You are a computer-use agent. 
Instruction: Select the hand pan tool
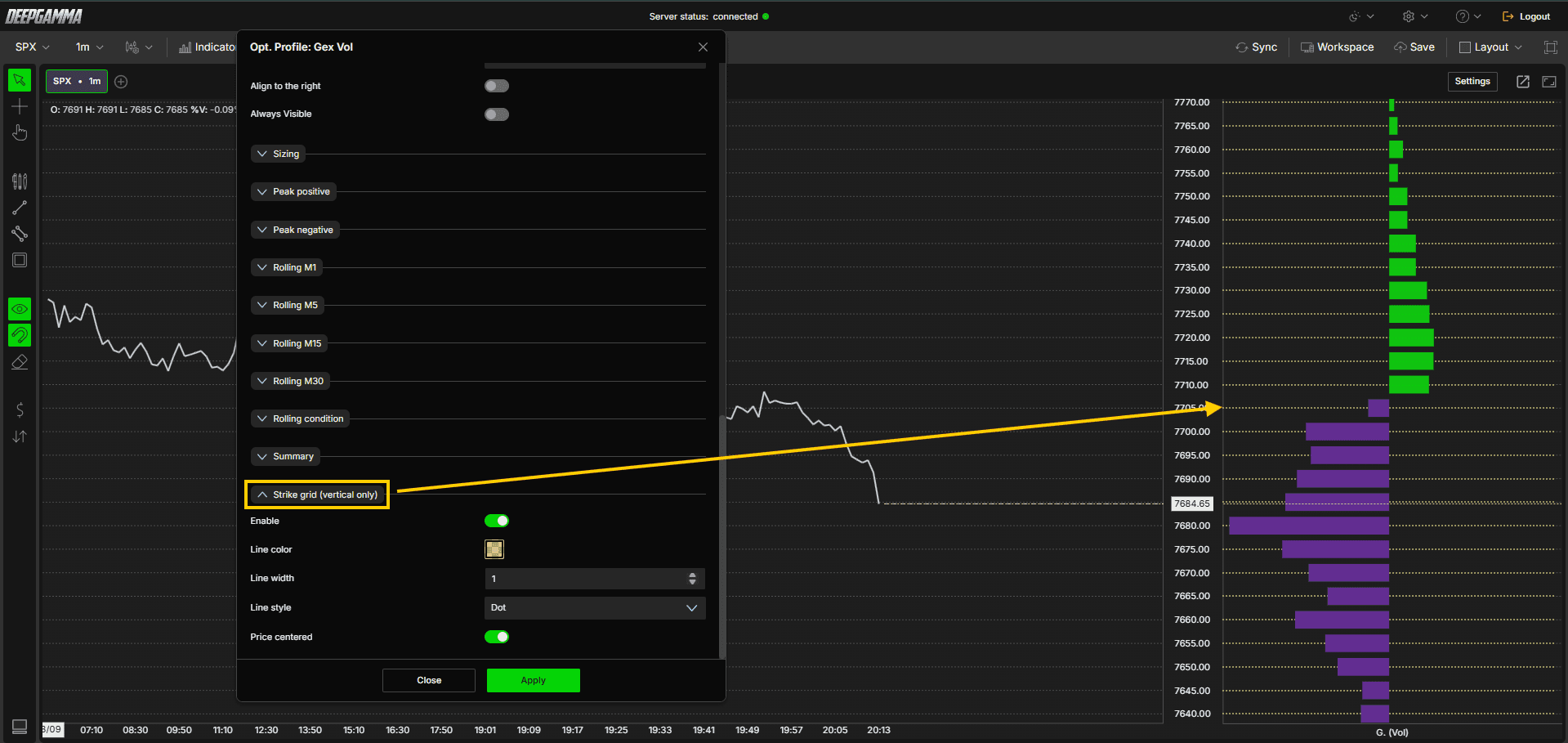pos(20,132)
